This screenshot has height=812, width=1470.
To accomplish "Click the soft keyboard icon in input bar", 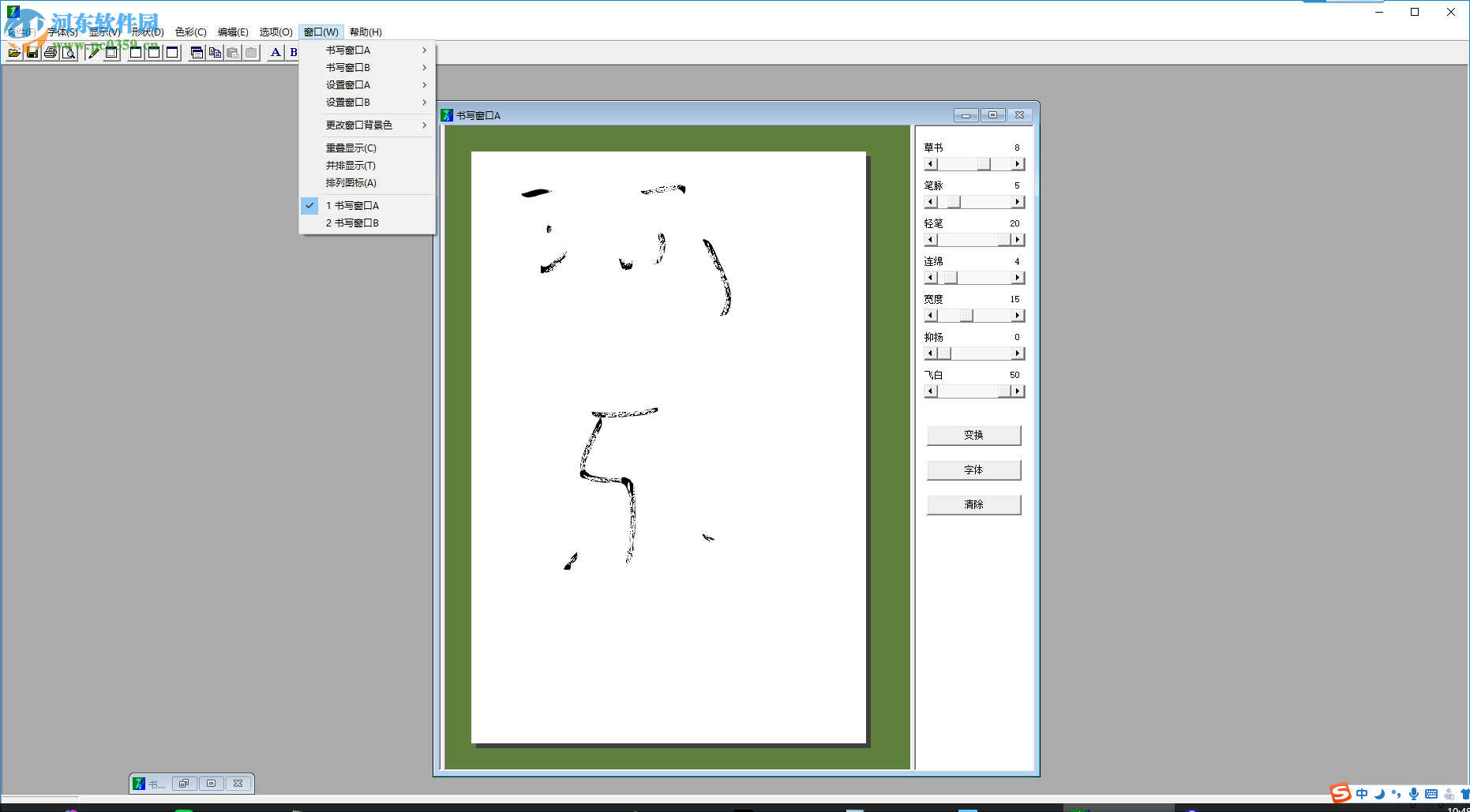I will coord(1431,795).
